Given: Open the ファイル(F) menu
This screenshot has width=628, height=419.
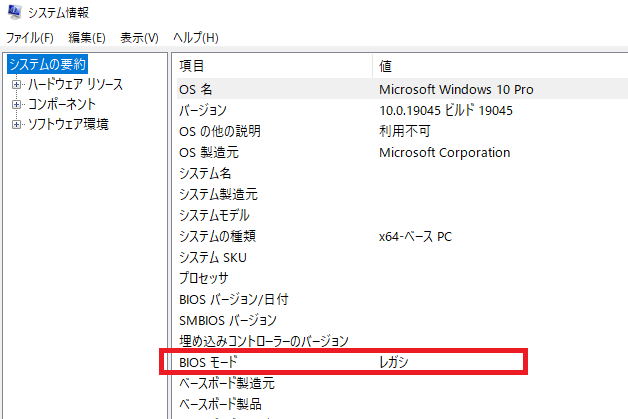Looking at the screenshot, I should [30, 38].
